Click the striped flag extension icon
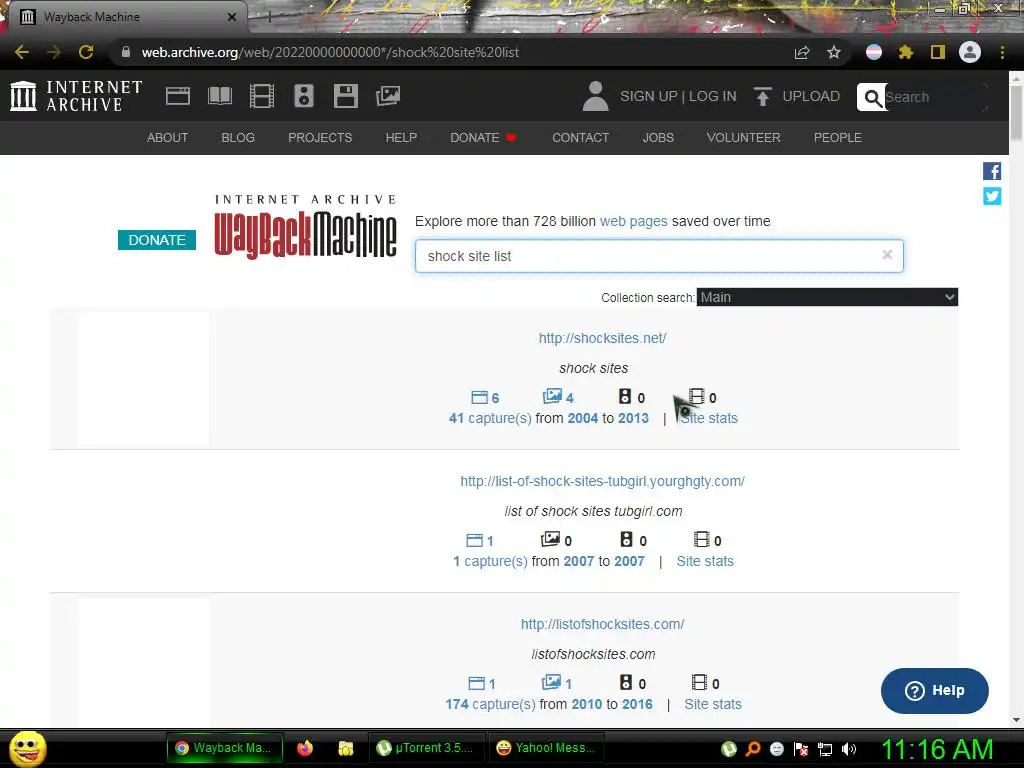 tap(874, 52)
